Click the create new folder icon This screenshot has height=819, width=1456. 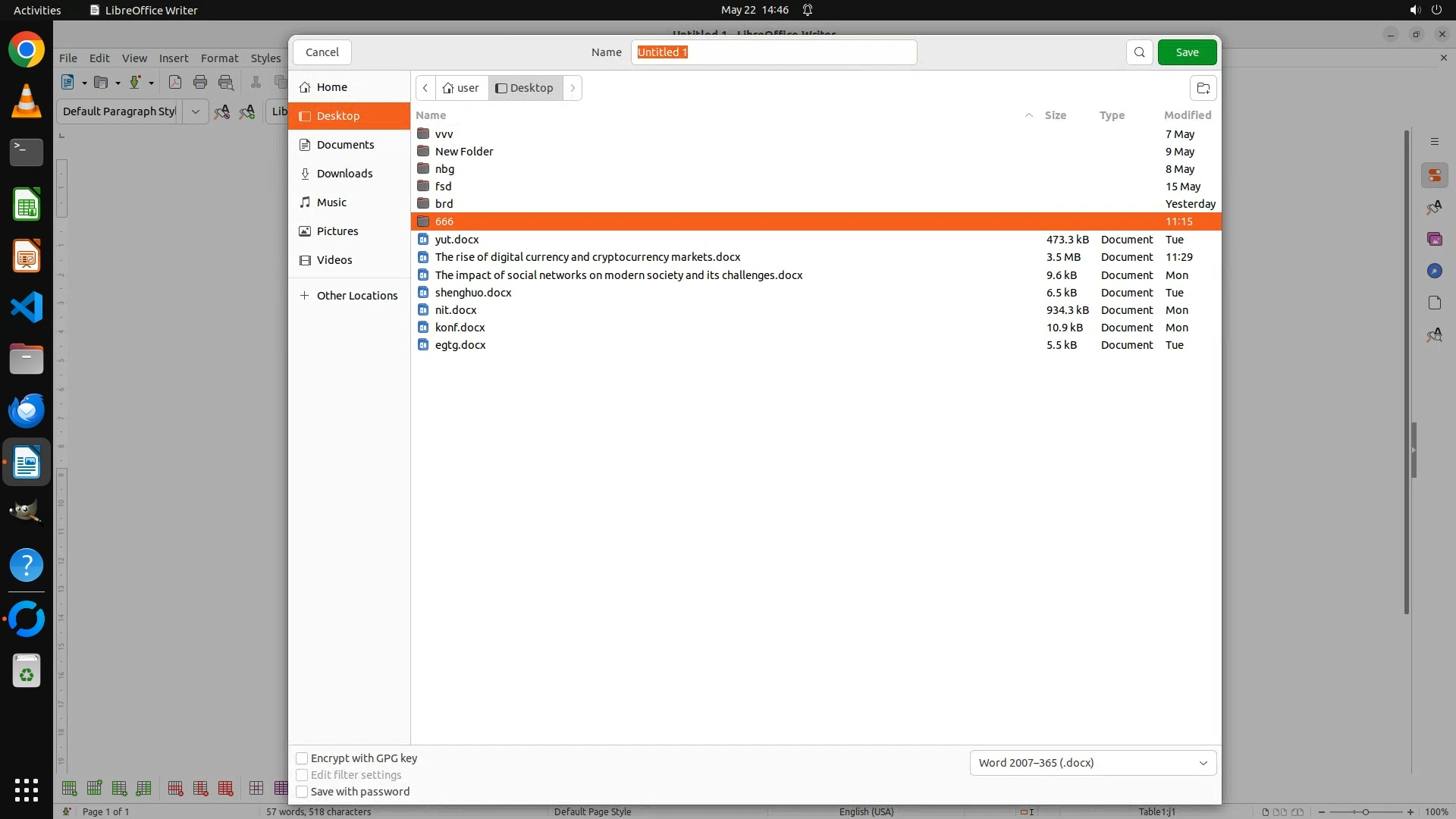pos(1203,88)
